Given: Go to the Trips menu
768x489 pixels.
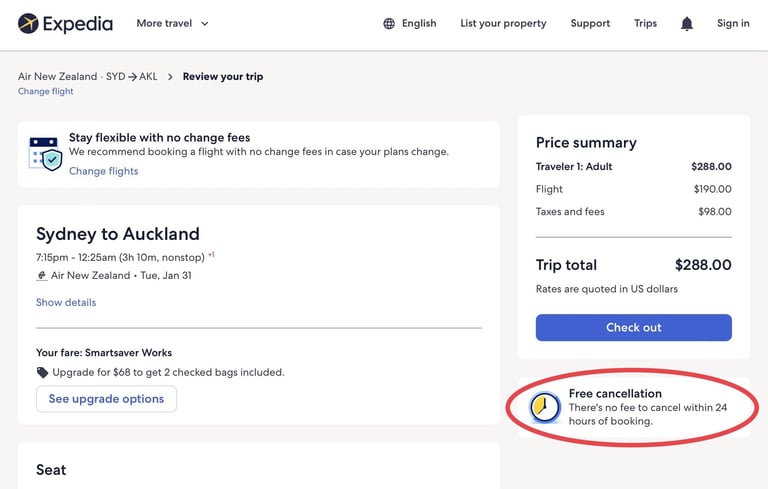Looking at the screenshot, I should tap(645, 24).
